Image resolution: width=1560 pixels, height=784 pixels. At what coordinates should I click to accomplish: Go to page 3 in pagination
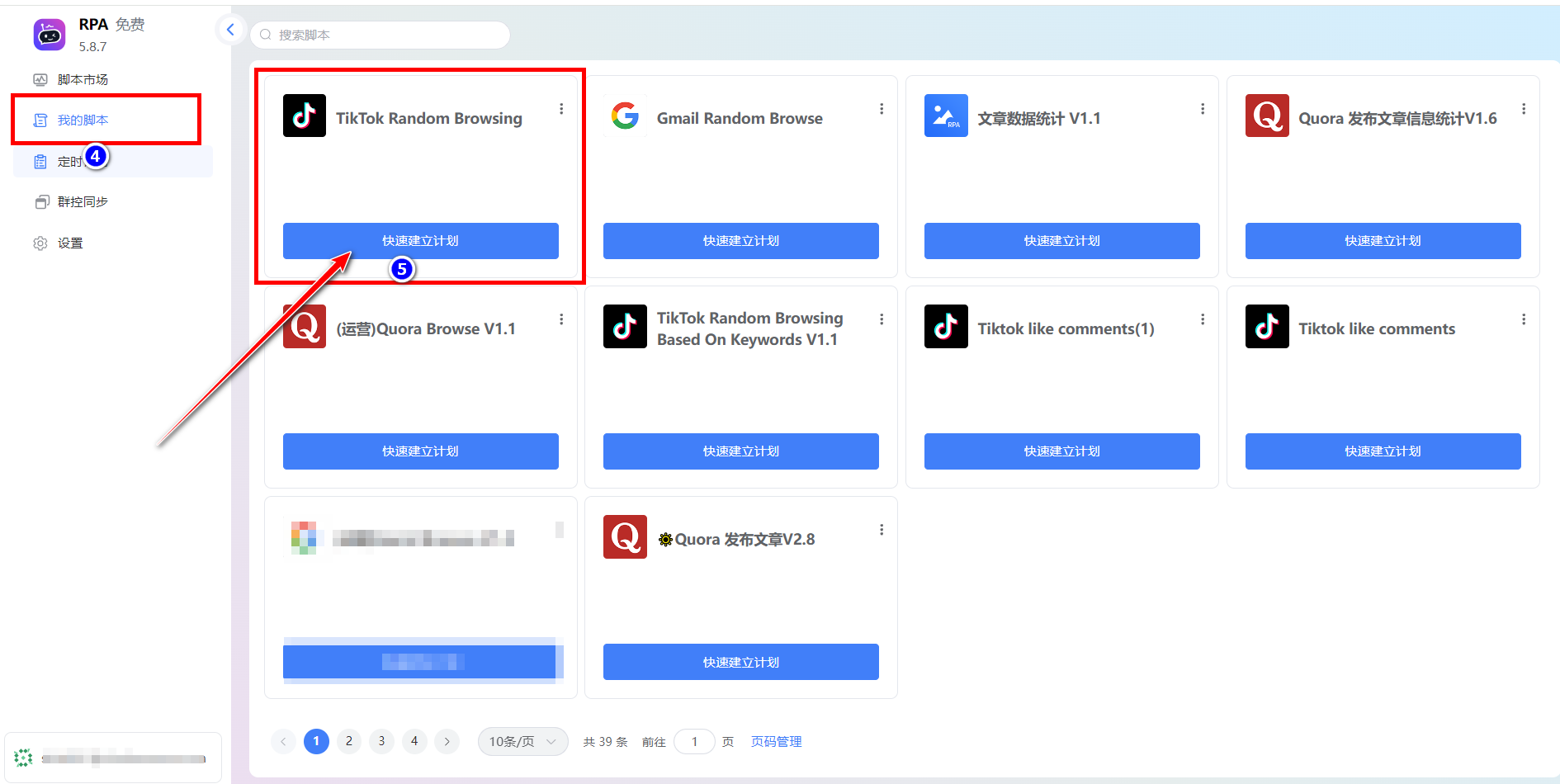[381, 741]
